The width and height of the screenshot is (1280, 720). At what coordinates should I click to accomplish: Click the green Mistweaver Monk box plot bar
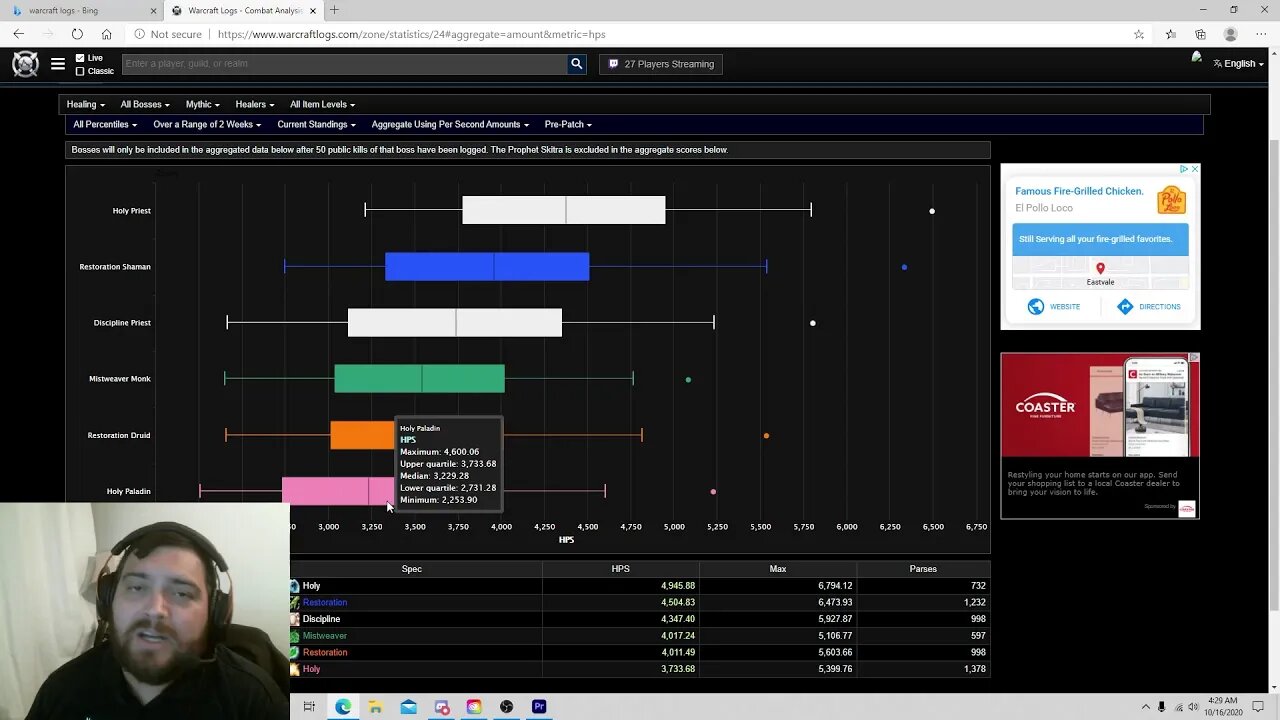coord(419,379)
